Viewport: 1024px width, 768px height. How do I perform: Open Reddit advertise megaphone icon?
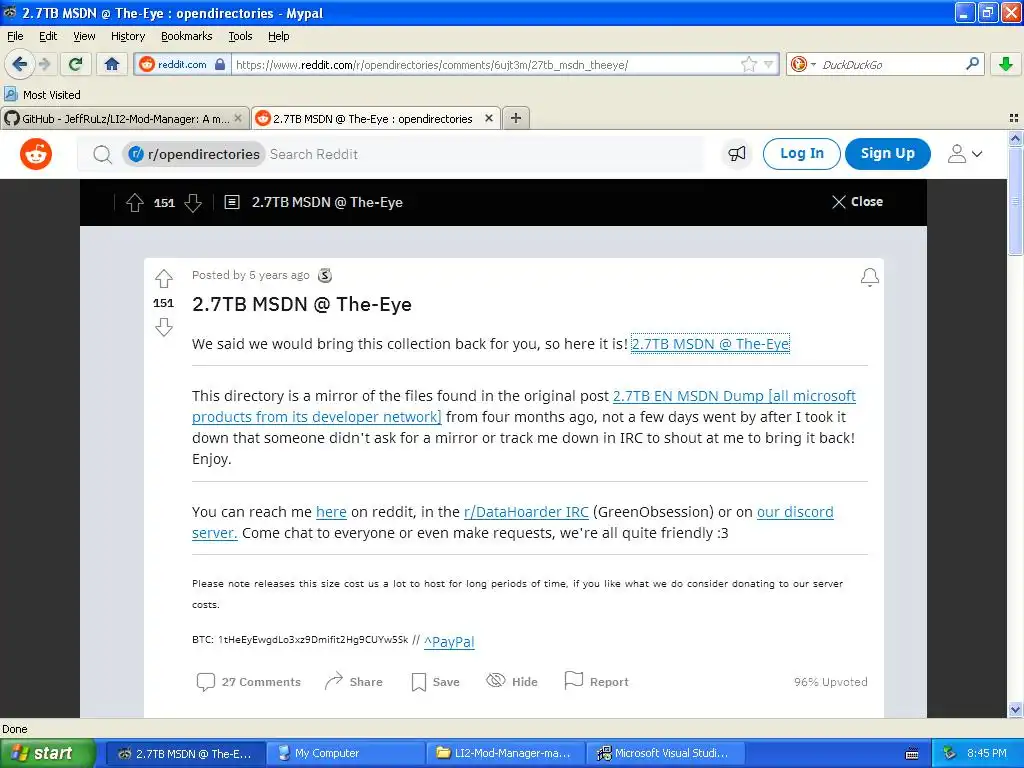(737, 154)
